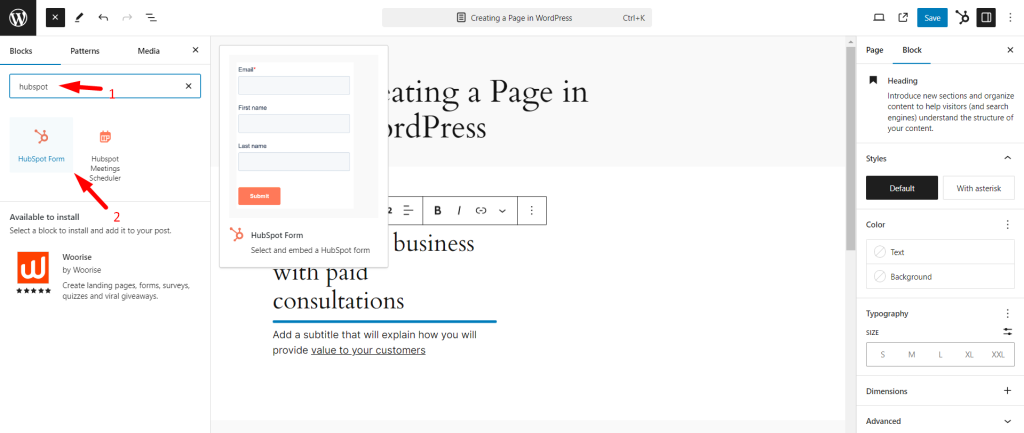Screen dimensions: 1024x433
Task: Select the With asterisk style
Action: (x=978, y=188)
